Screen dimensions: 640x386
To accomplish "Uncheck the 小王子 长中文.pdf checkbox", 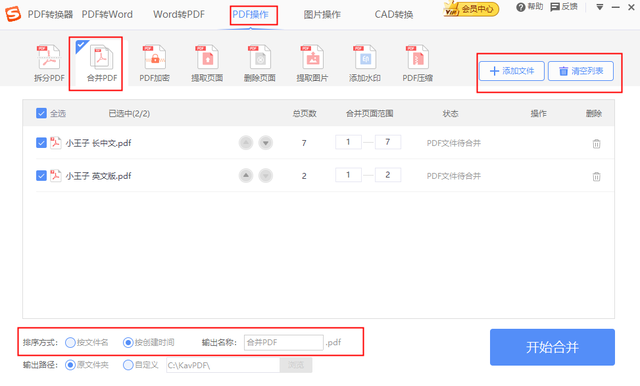I will pyautogui.click(x=41, y=143).
